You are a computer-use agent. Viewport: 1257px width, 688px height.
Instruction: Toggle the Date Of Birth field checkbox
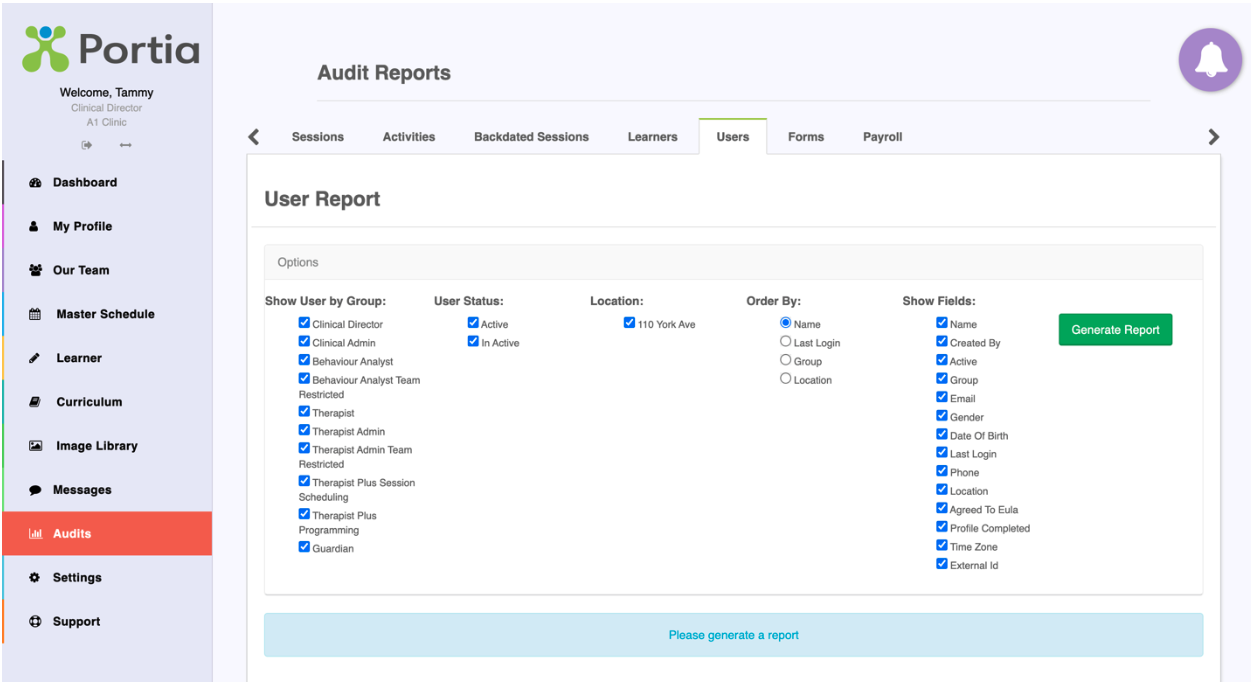coord(942,435)
